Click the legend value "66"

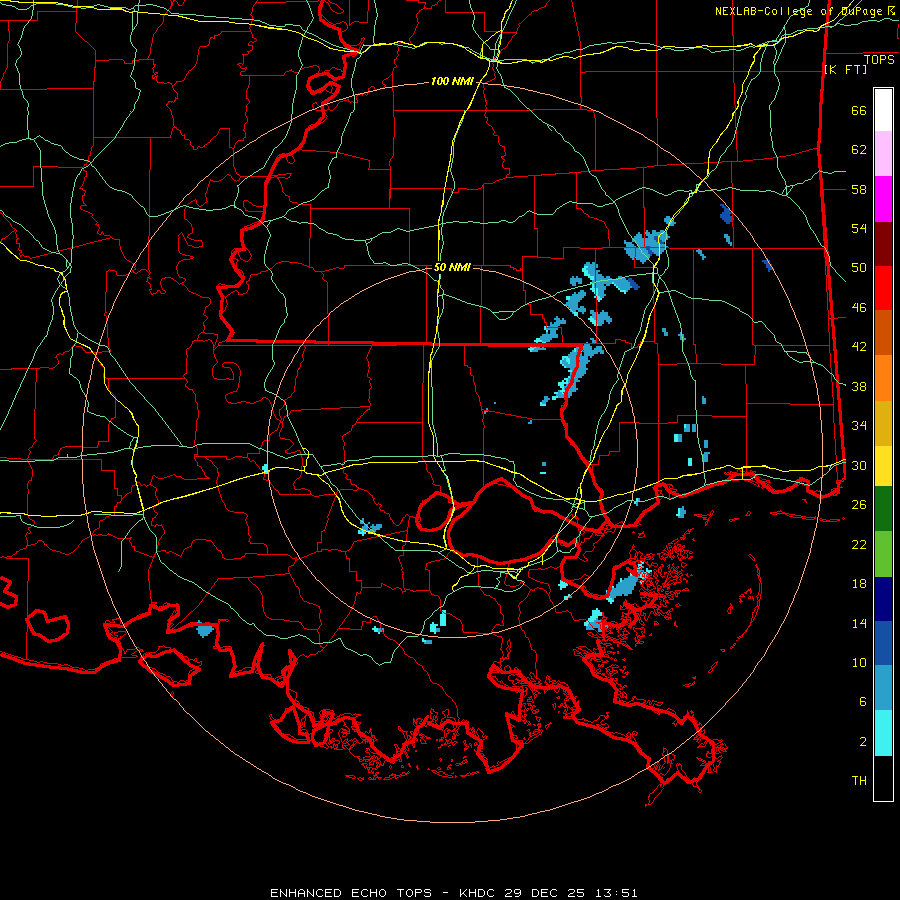point(859,111)
